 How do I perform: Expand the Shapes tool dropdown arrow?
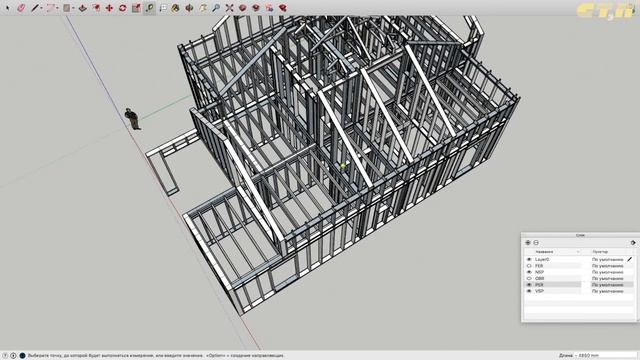73,8
